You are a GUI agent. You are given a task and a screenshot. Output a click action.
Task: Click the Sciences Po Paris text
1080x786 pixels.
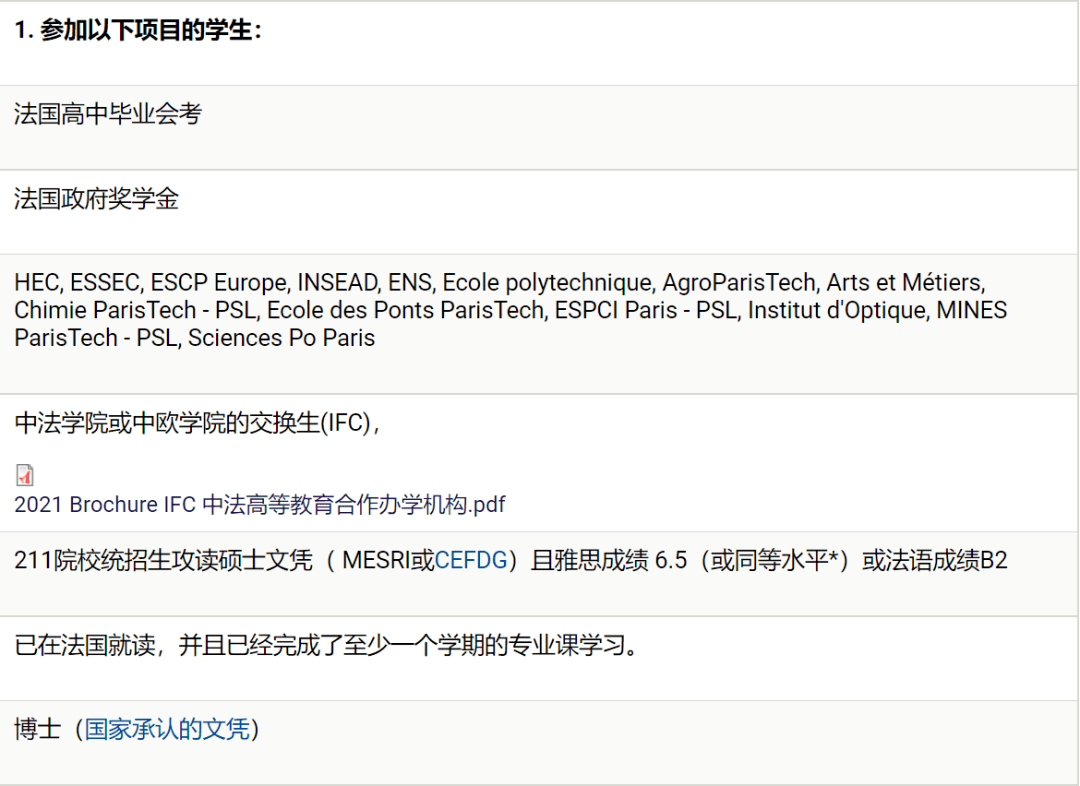tap(282, 338)
